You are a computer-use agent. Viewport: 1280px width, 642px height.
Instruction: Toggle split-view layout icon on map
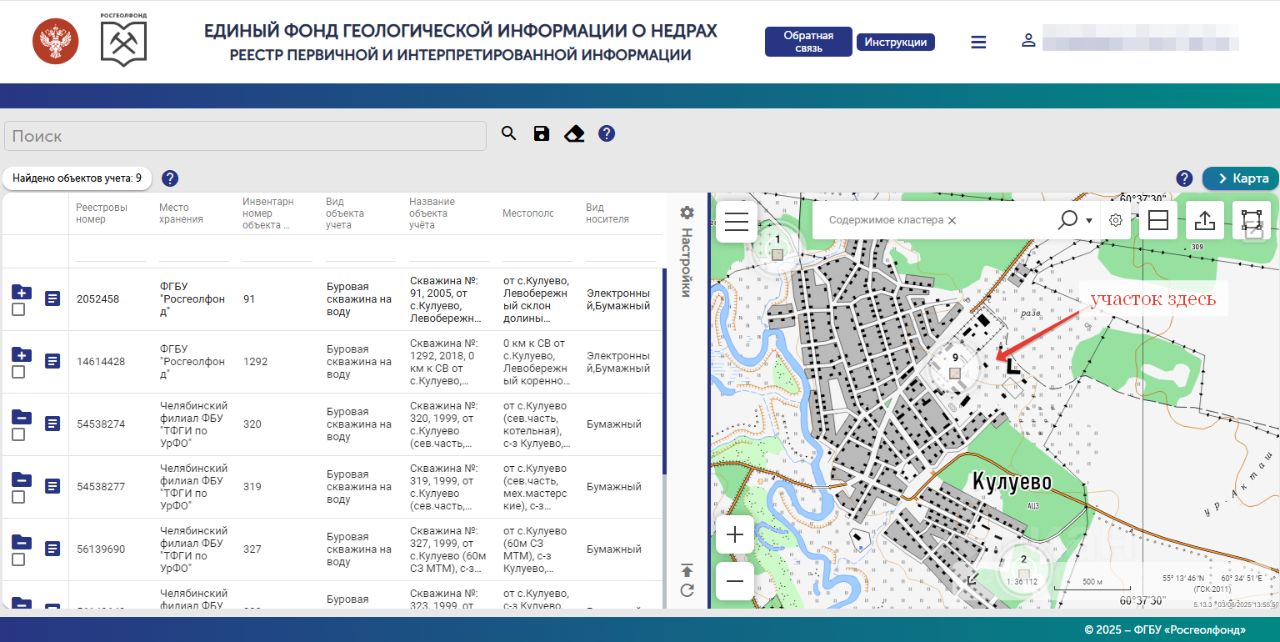tap(1158, 221)
